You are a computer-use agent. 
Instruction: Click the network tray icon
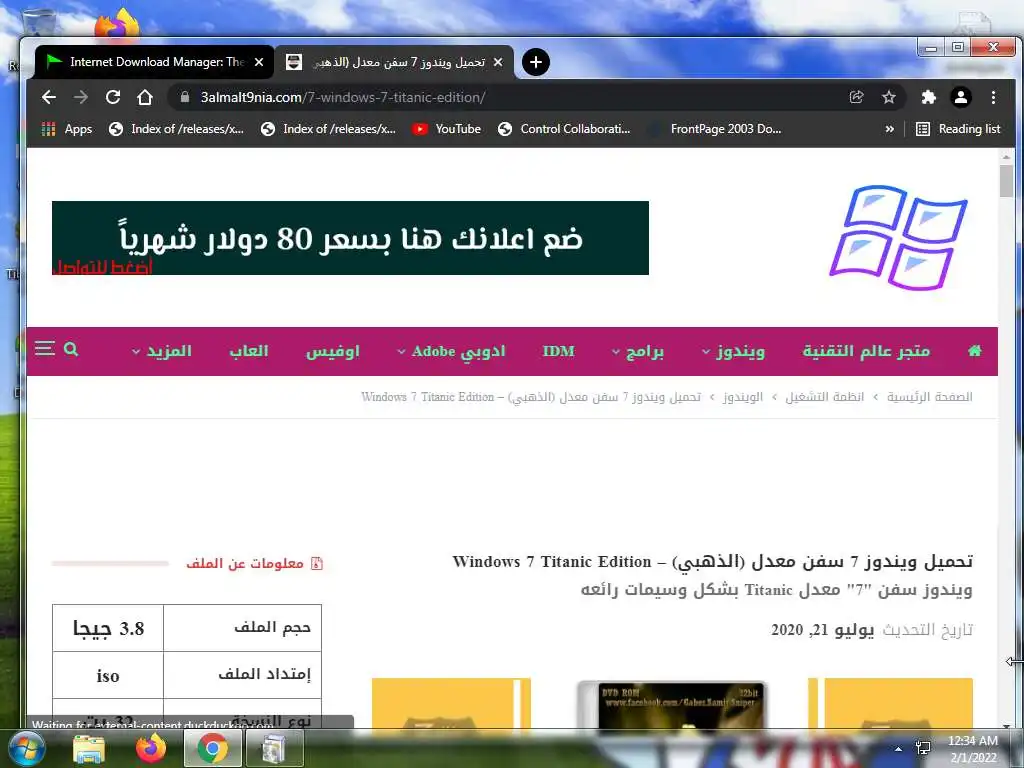click(x=923, y=748)
